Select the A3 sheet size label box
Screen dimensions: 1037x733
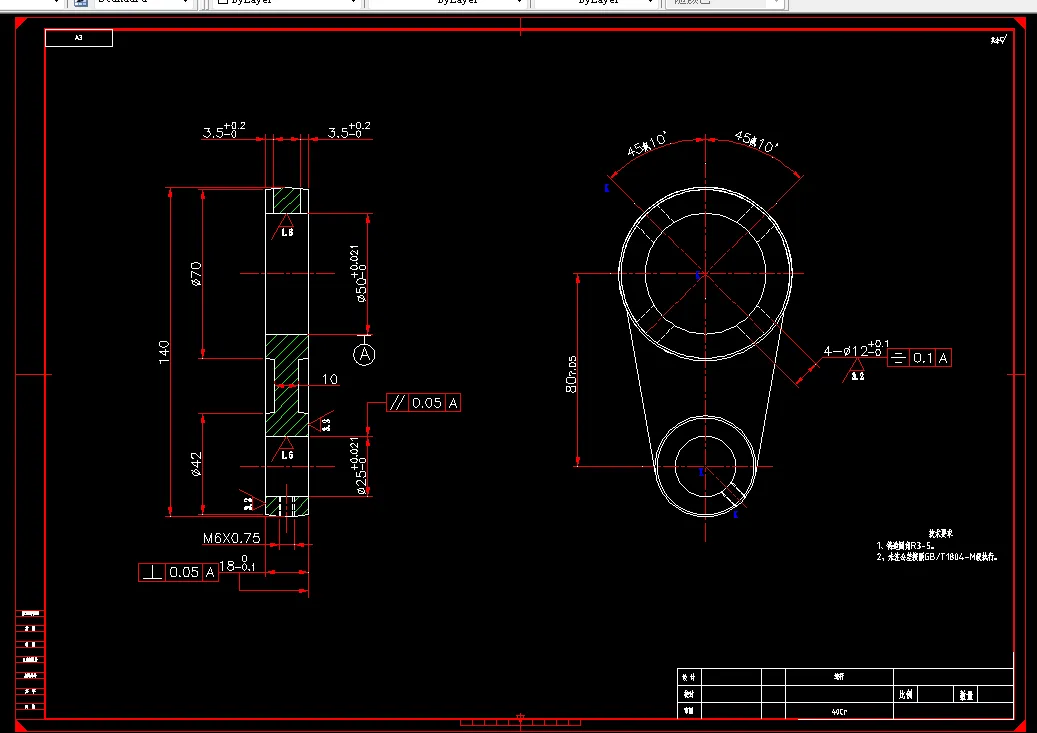pos(79,38)
